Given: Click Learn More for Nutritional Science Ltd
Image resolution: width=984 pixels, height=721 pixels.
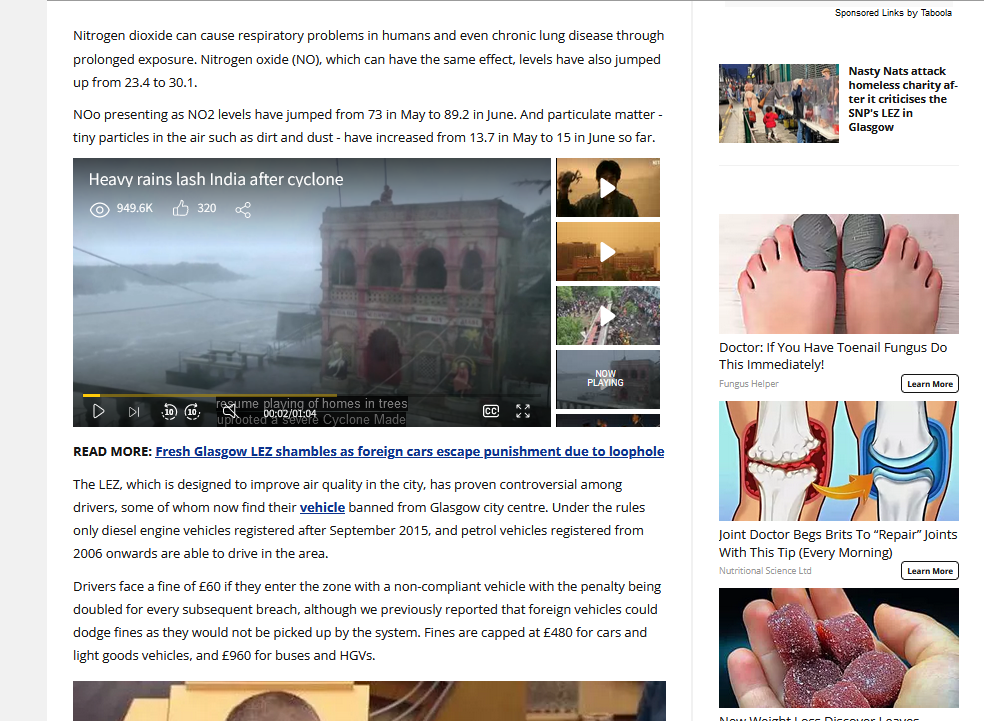Looking at the screenshot, I should (929, 571).
